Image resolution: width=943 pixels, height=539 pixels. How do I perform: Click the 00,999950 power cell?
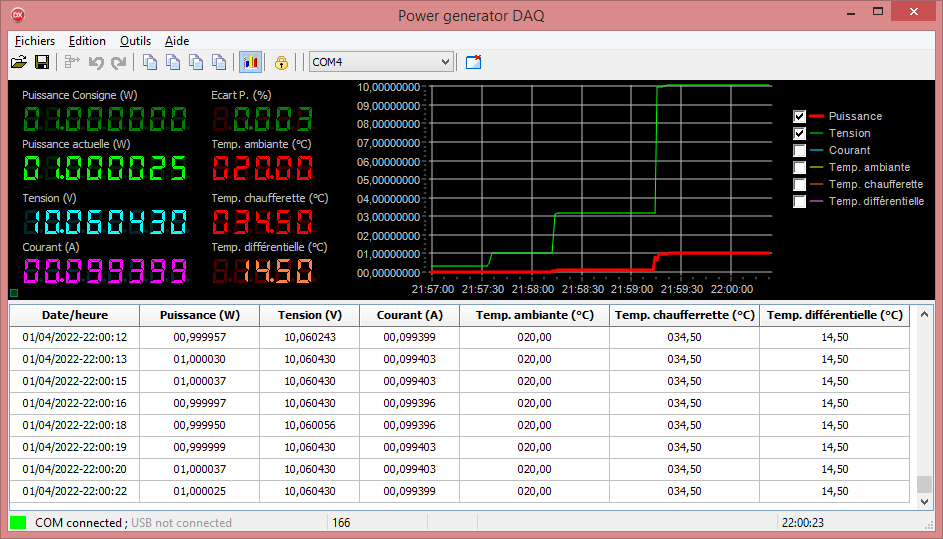click(200, 425)
